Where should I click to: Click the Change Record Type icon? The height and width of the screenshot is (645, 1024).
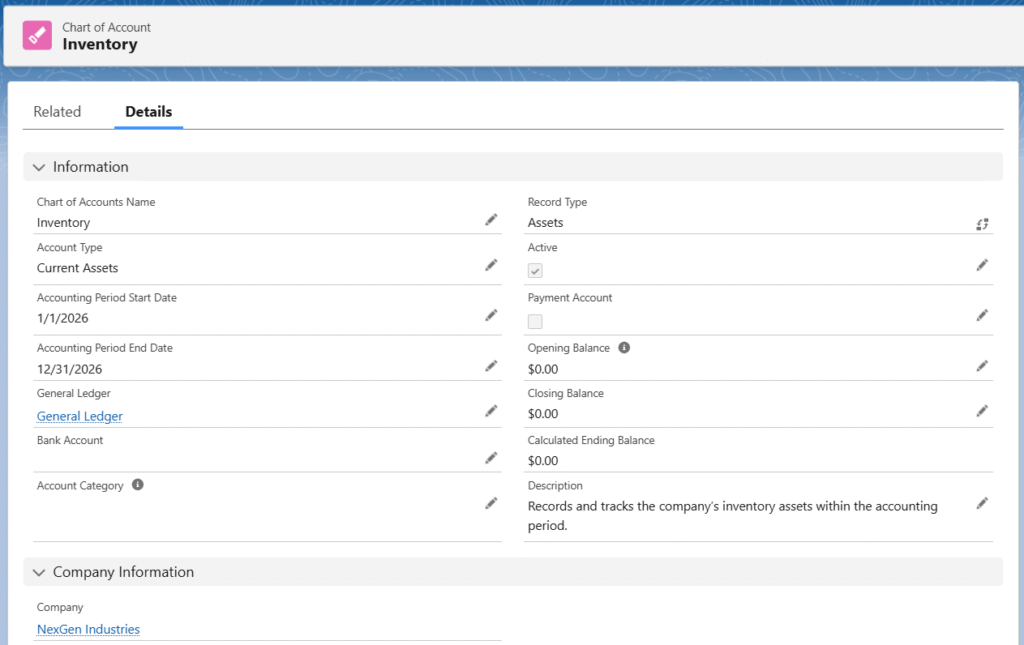[x=982, y=224]
